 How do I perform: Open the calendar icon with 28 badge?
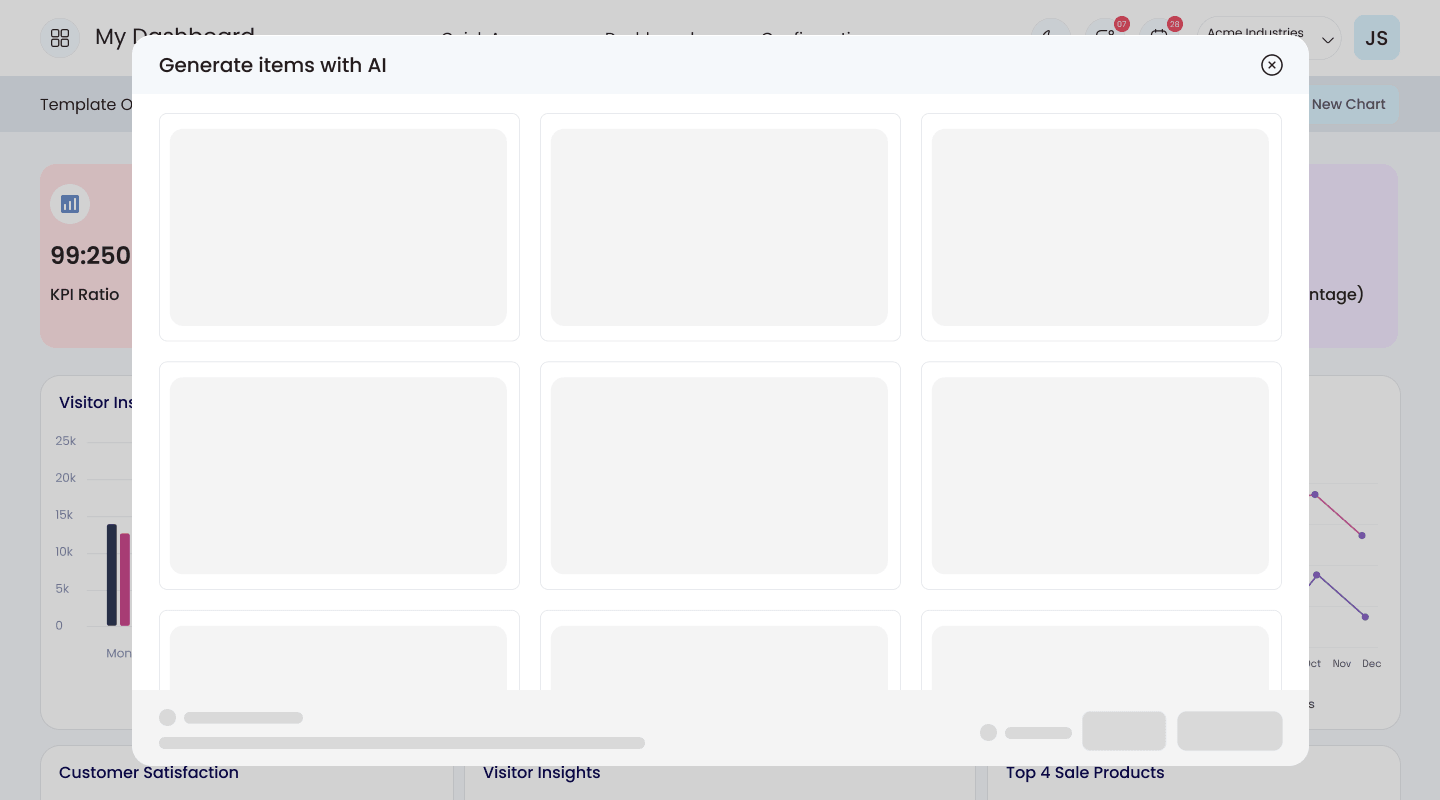[1159, 36]
